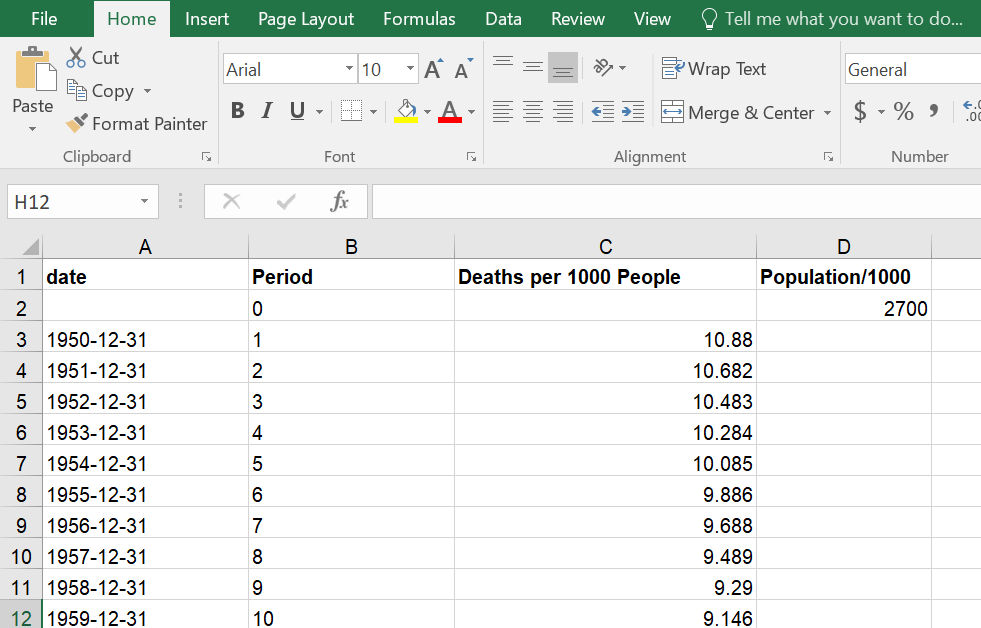The height and width of the screenshot is (628, 981).
Task: Click the Format Painter icon
Action: point(76,124)
